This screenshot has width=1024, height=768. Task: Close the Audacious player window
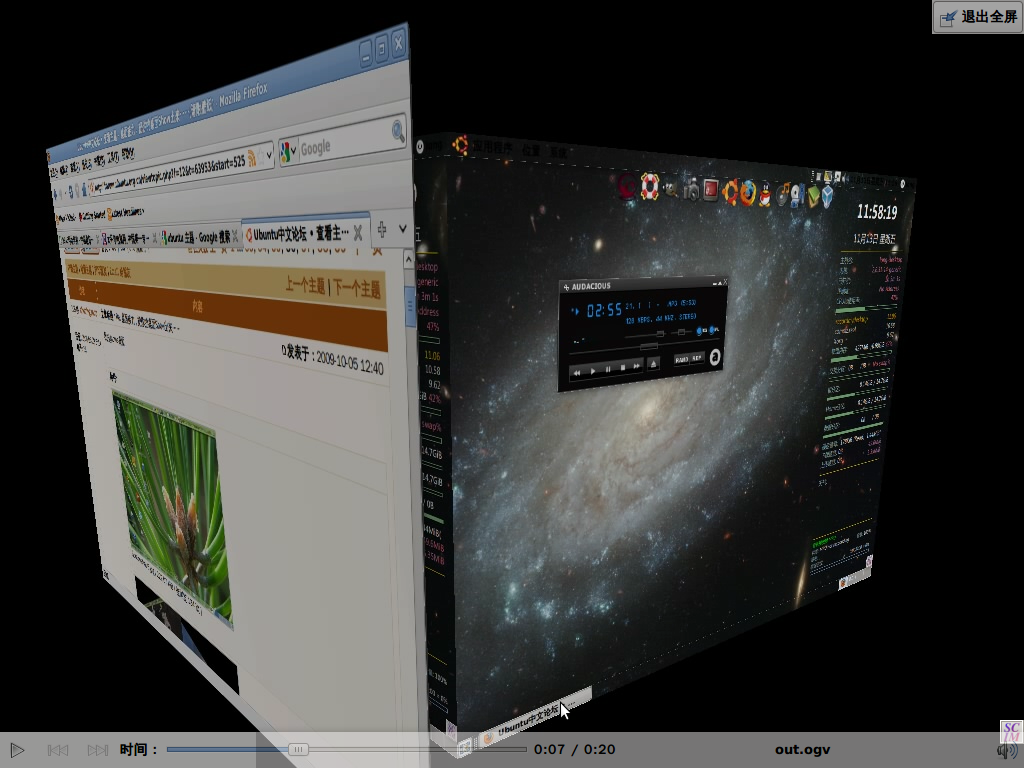725,282
